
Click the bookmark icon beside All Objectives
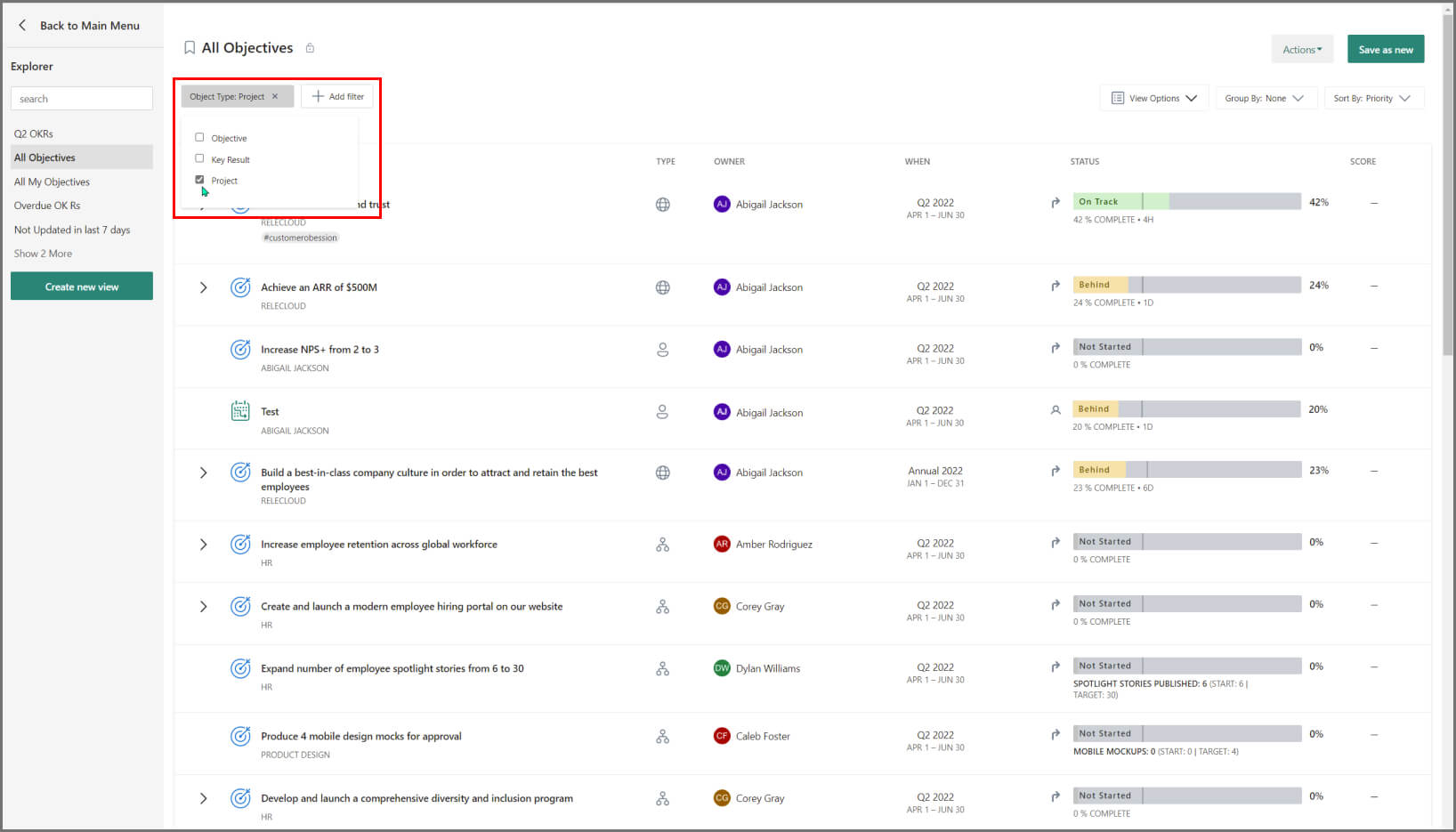[190, 48]
